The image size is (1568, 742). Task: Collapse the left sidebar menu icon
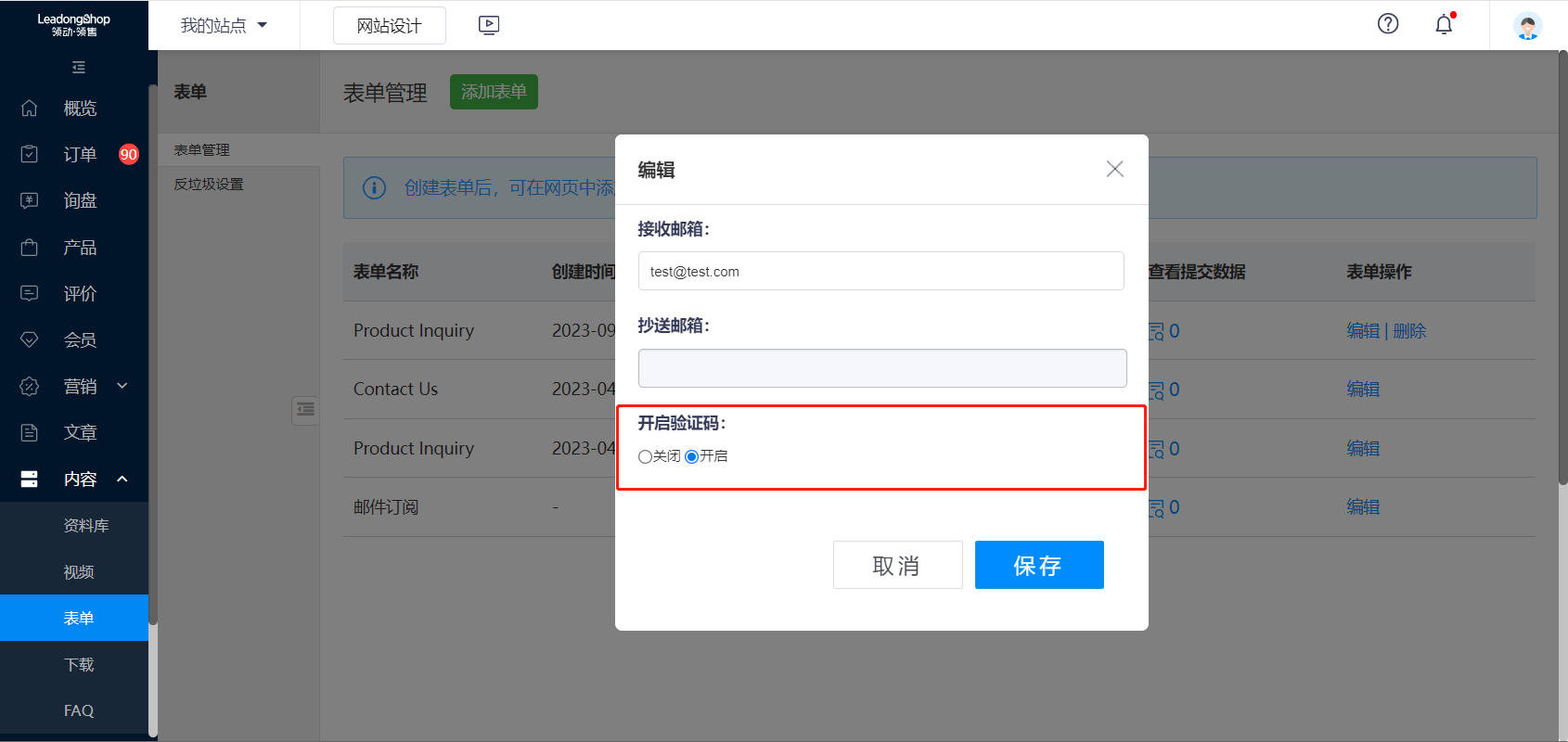click(79, 68)
